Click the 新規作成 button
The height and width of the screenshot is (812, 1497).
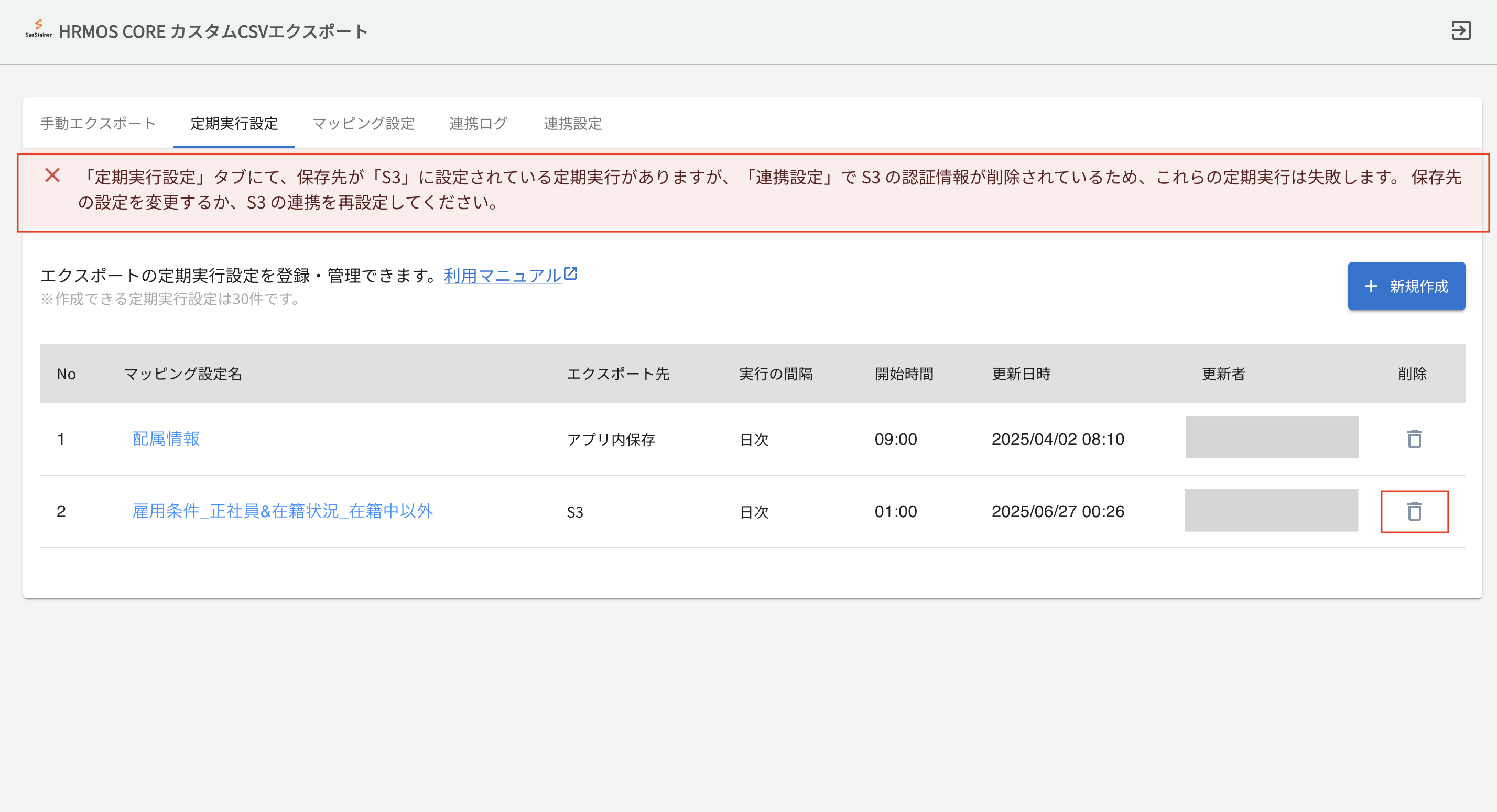pyautogui.click(x=1406, y=286)
